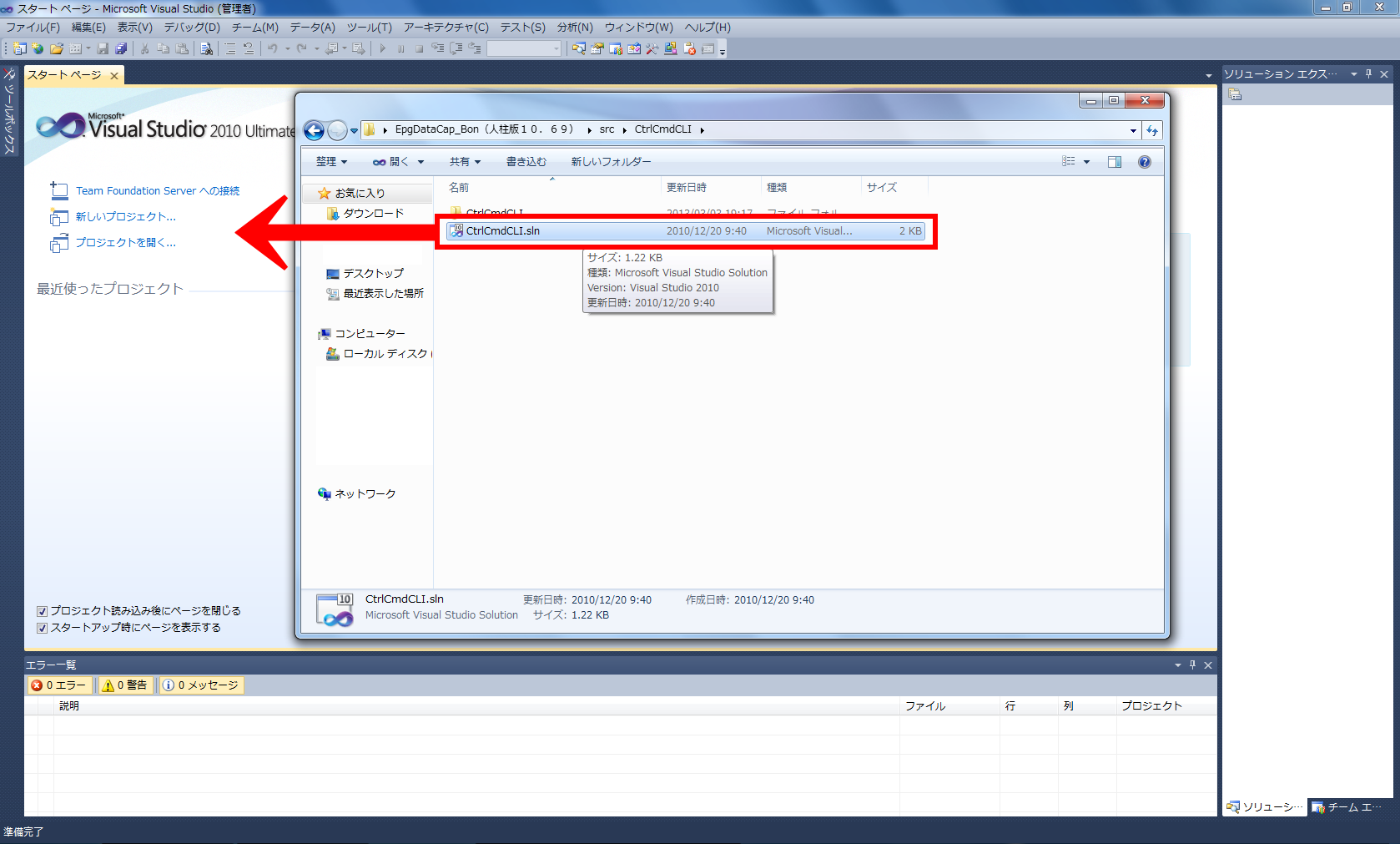
Task: Expand the Undo history dropdown arrow
Action: [287, 48]
